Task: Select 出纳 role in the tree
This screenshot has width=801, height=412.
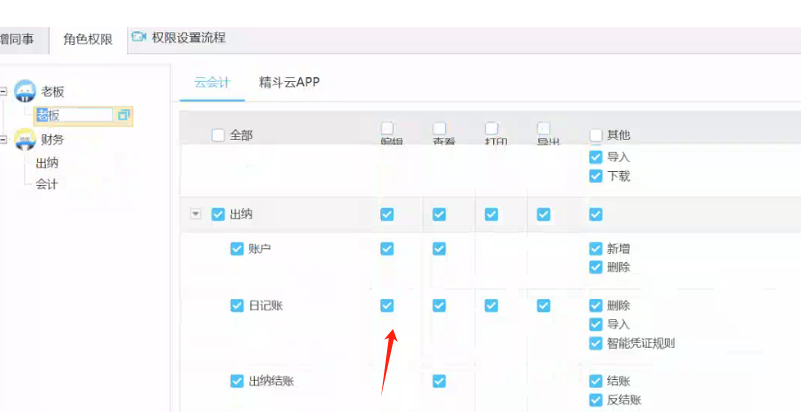Action: (47, 163)
